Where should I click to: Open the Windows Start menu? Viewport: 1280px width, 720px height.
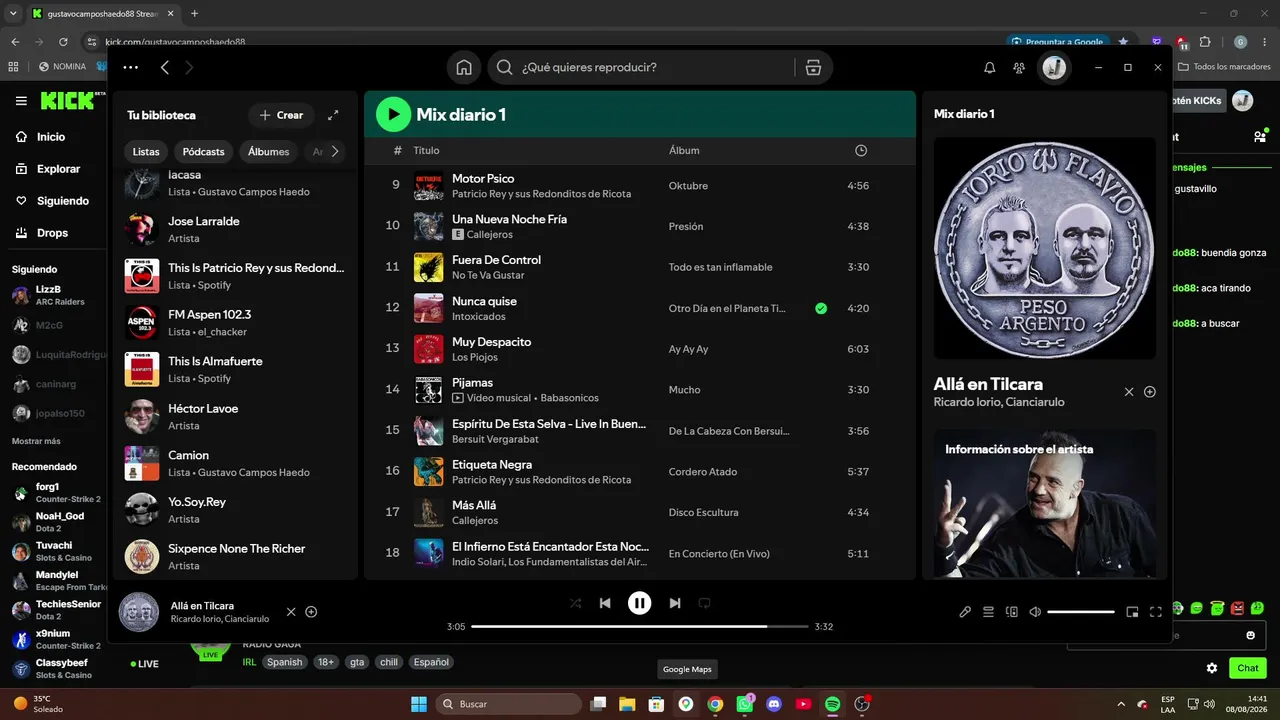419,704
